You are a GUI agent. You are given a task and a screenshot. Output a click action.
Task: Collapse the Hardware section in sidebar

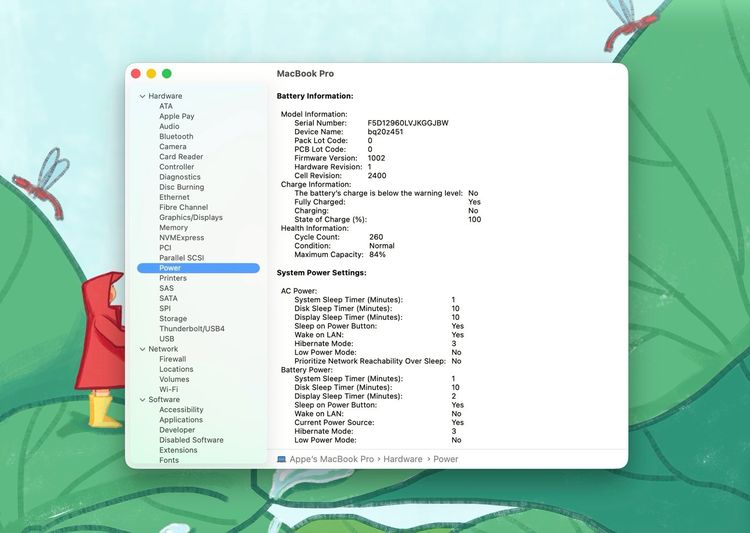143,96
